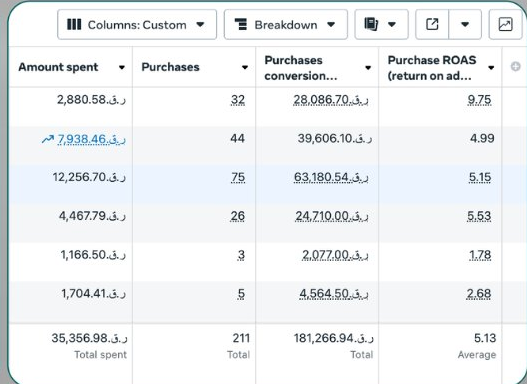This screenshot has height=384, width=527.
Task: Click the conversion value 24,710.00
Action: pyautogui.click(x=332, y=216)
